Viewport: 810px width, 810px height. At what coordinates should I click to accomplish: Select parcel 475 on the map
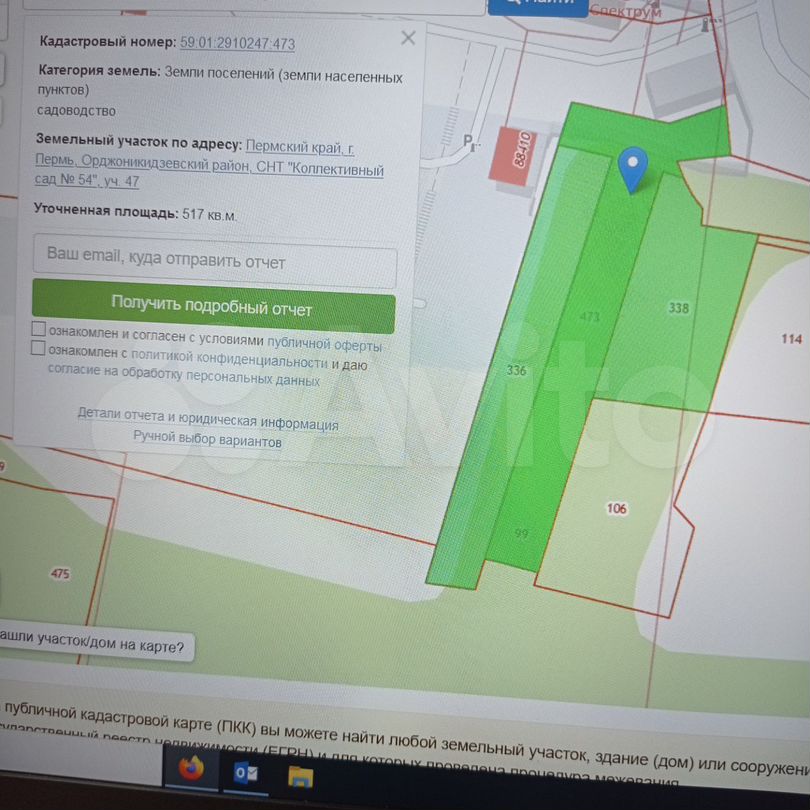pyautogui.click(x=60, y=573)
